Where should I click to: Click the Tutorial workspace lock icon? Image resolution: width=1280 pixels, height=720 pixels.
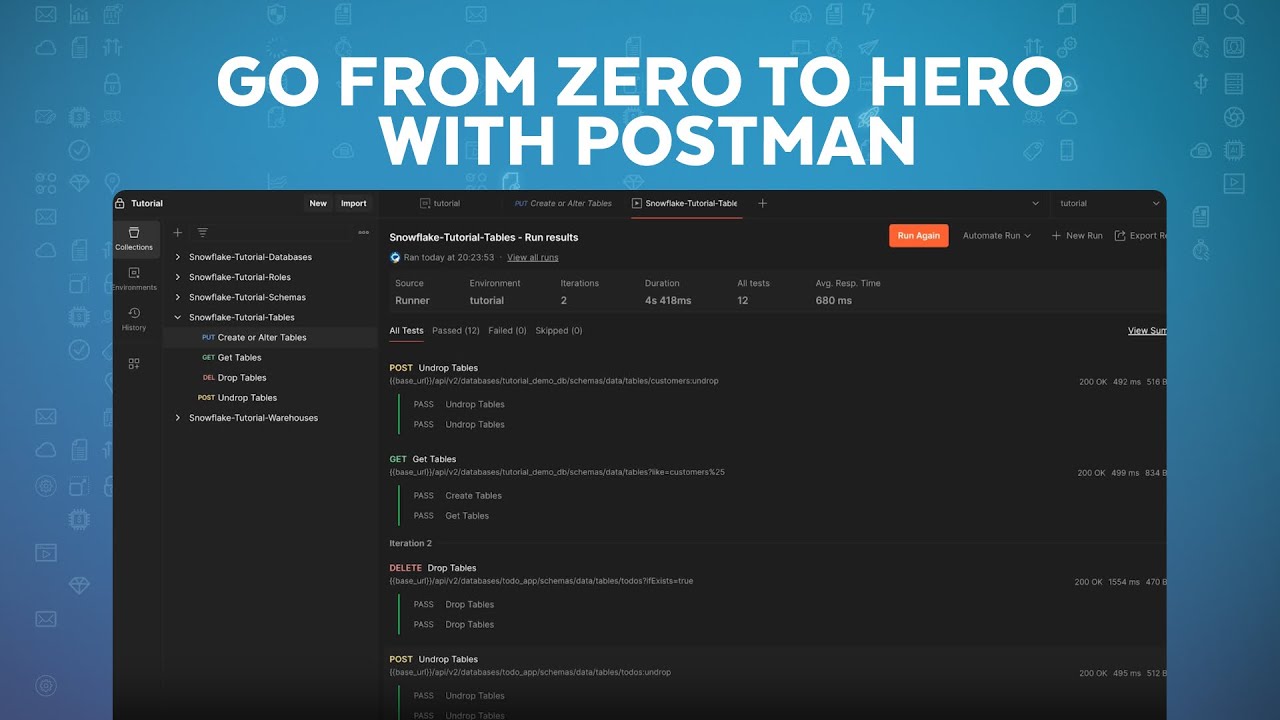coord(120,203)
